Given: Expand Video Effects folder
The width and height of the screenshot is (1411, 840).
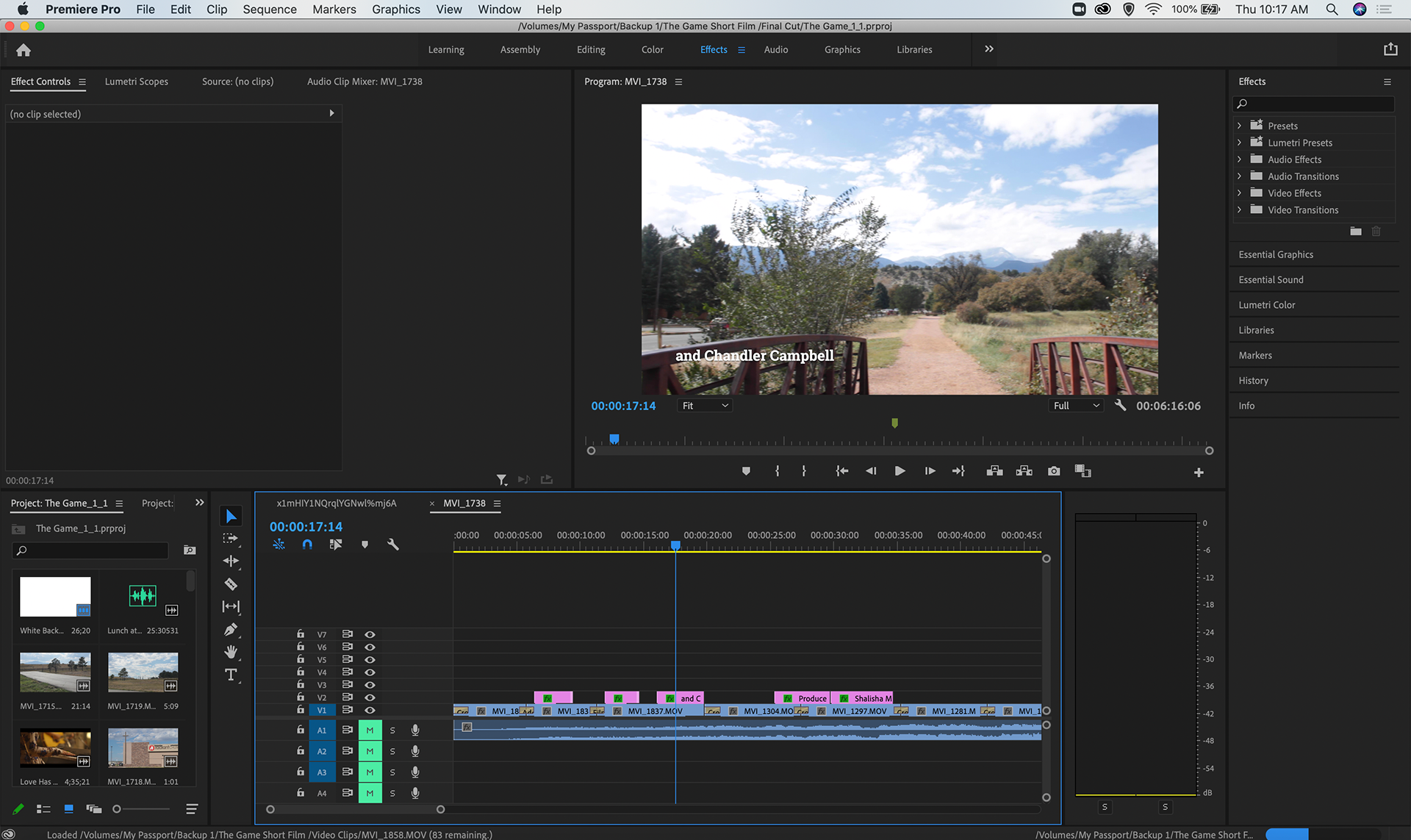Looking at the screenshot, I should (1239, 193).
